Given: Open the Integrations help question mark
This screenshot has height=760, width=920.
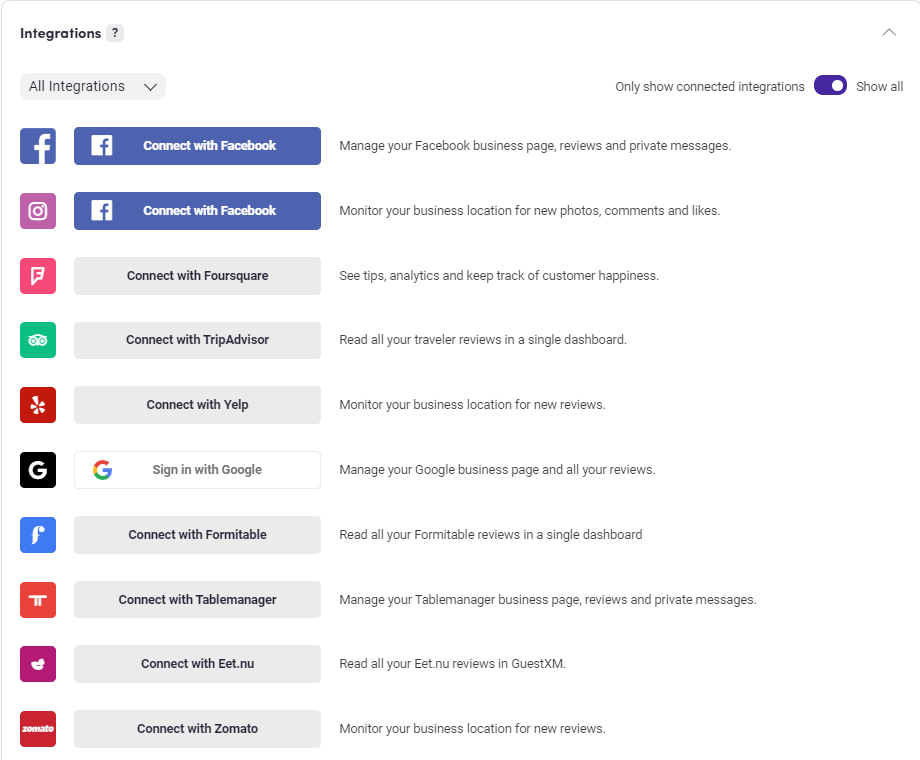Looking at the screenshot, I should 115,33.
